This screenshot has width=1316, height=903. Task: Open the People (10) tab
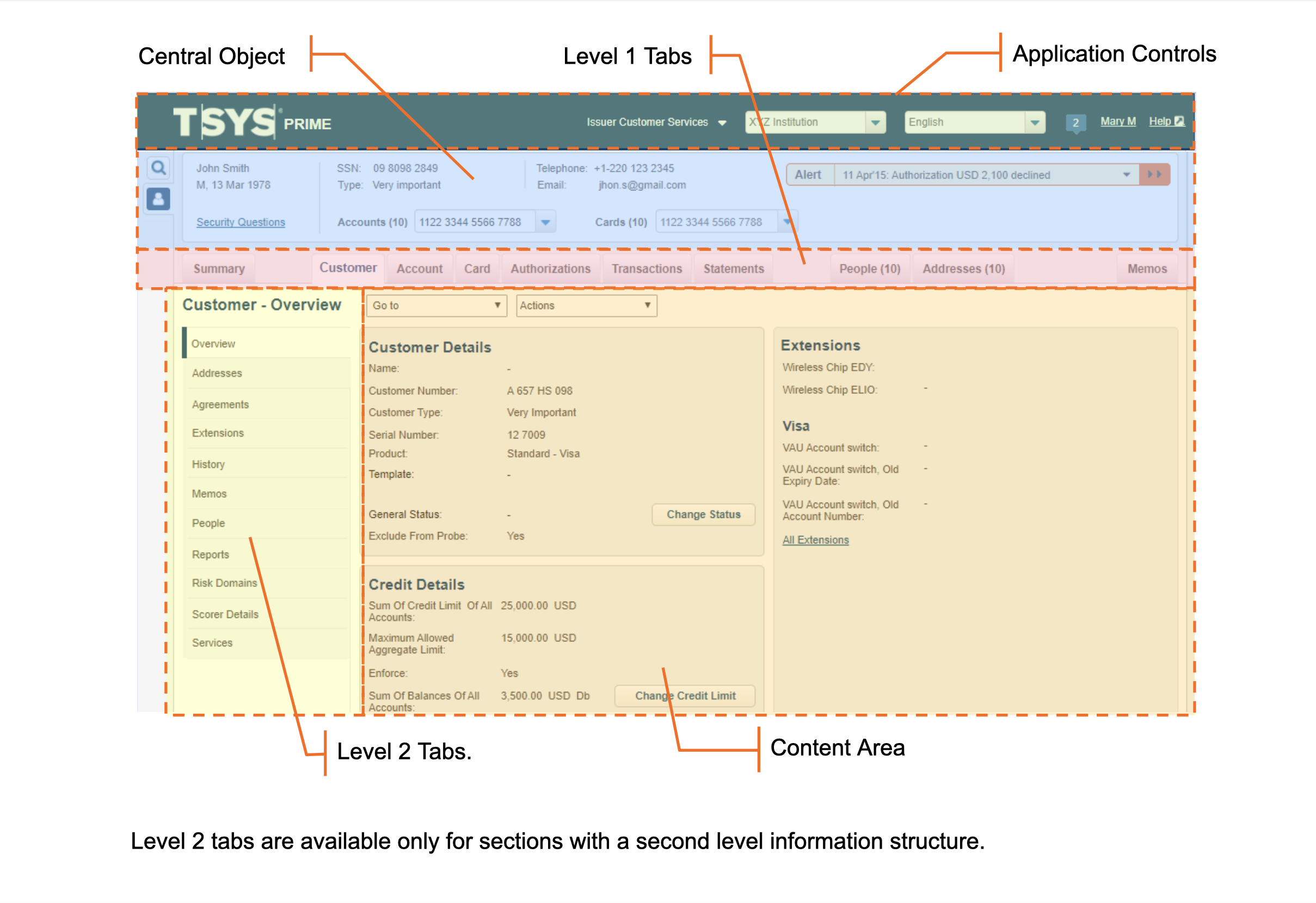tap(870, 269)
